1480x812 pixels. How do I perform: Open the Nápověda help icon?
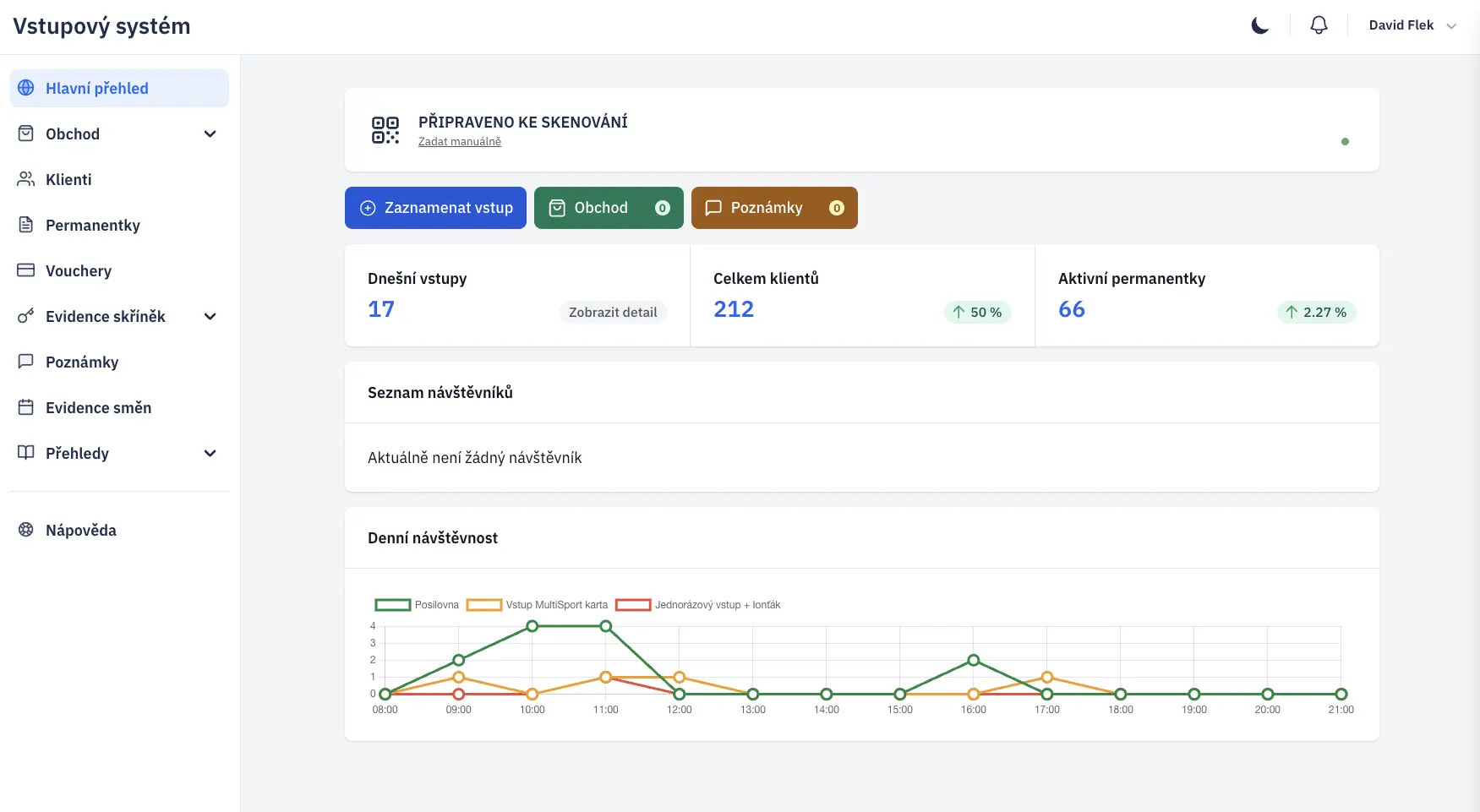pos(25,530)
